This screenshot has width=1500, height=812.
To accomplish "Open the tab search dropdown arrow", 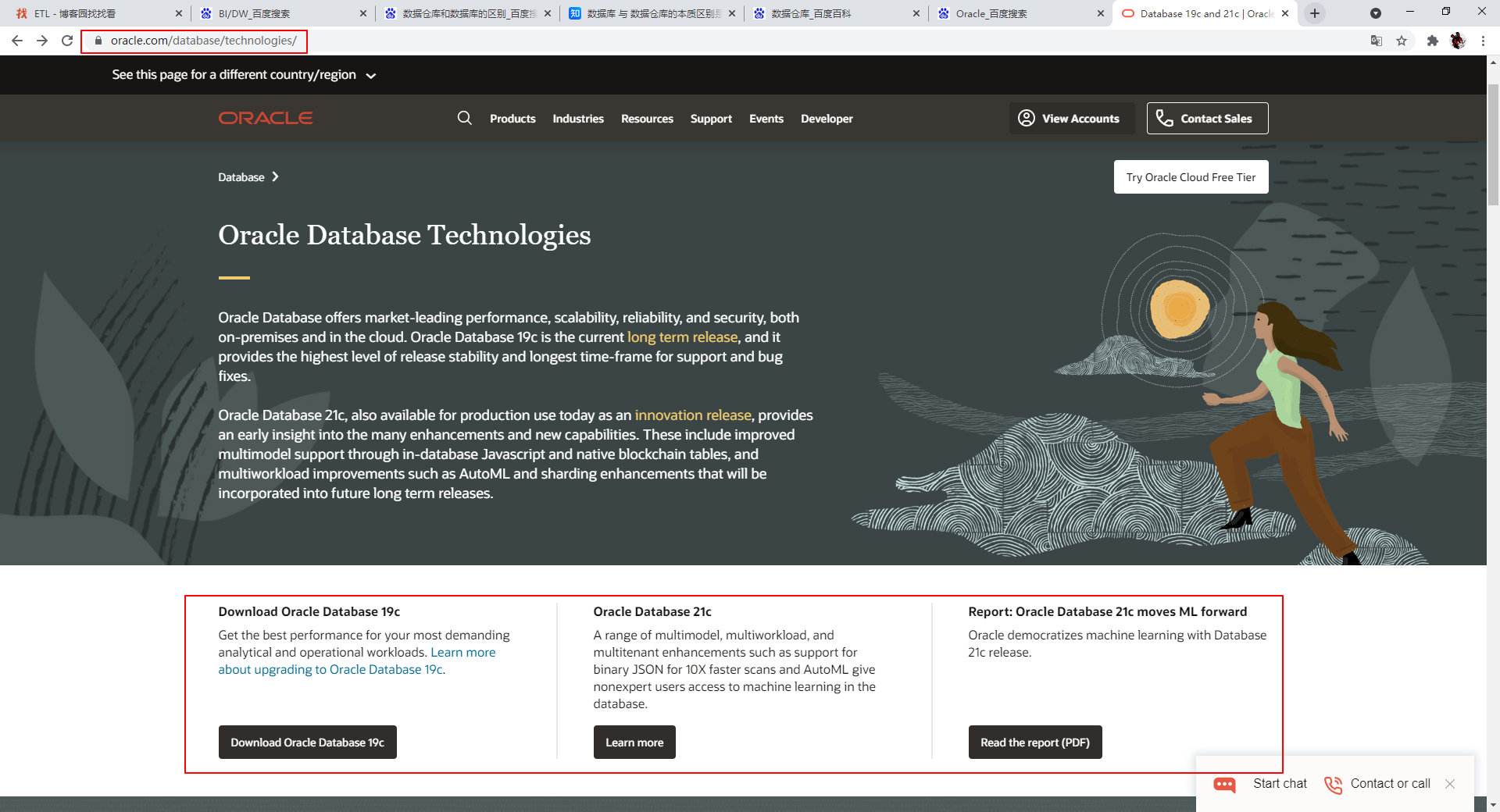I will (x=1376, y=13).
